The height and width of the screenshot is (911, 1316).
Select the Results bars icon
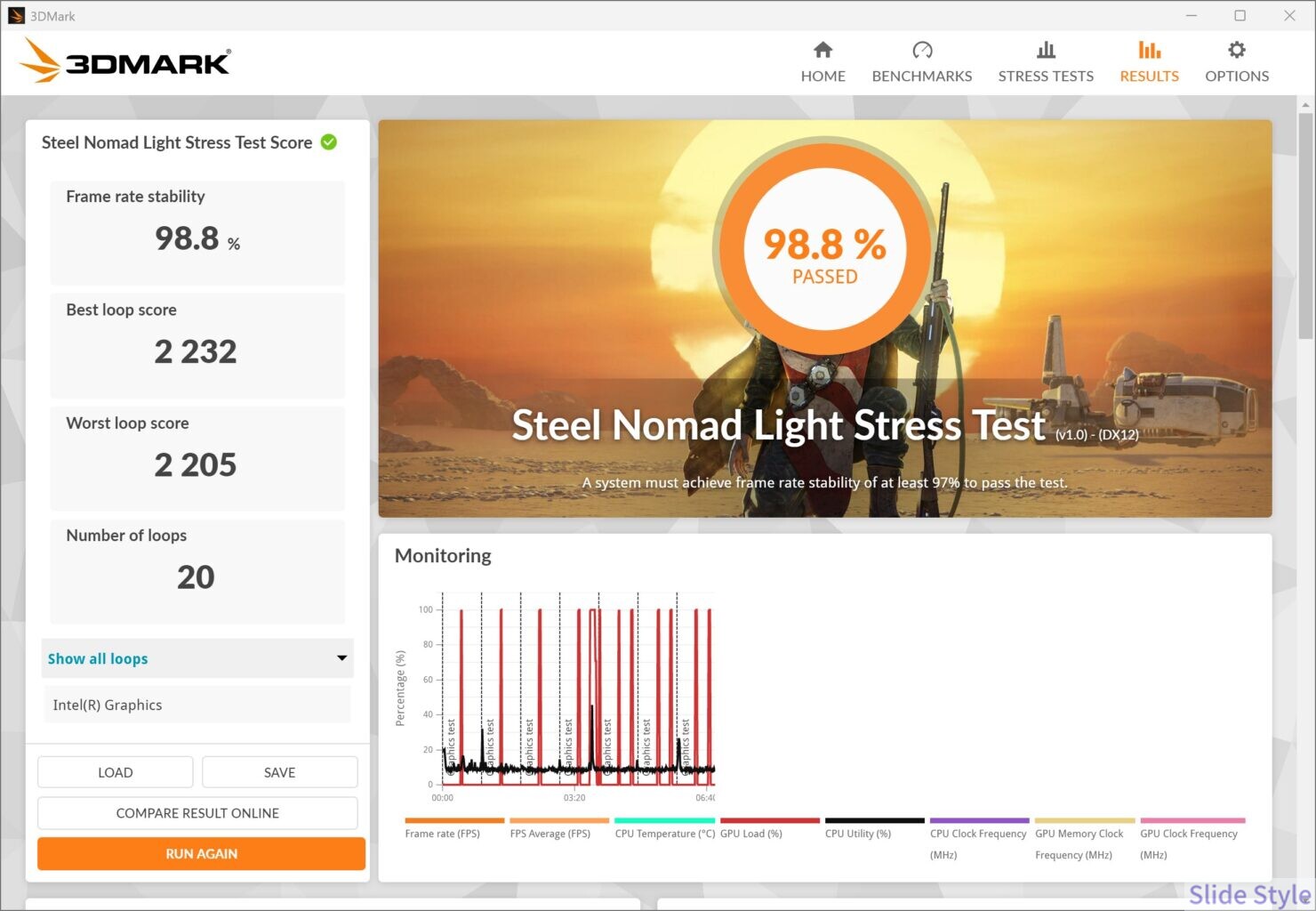click(x=1149, y=50)
